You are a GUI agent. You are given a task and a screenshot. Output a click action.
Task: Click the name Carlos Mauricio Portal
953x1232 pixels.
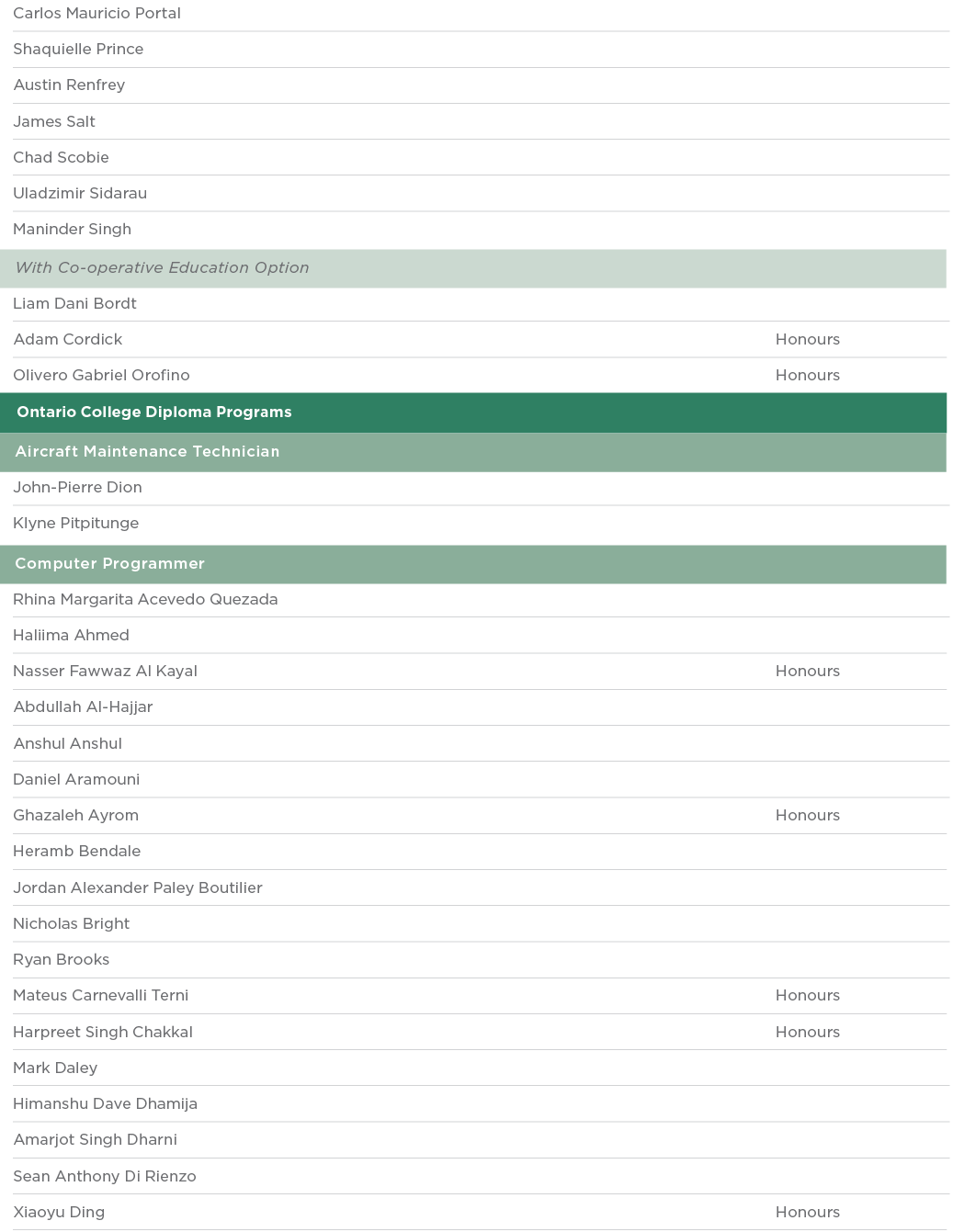(96, 14)
